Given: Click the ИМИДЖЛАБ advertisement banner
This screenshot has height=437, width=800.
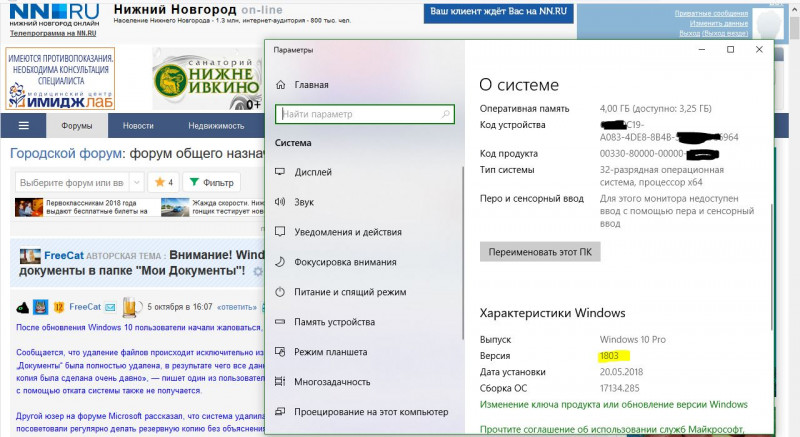Looking at the screenshot, I should click(x=60, y=79).
